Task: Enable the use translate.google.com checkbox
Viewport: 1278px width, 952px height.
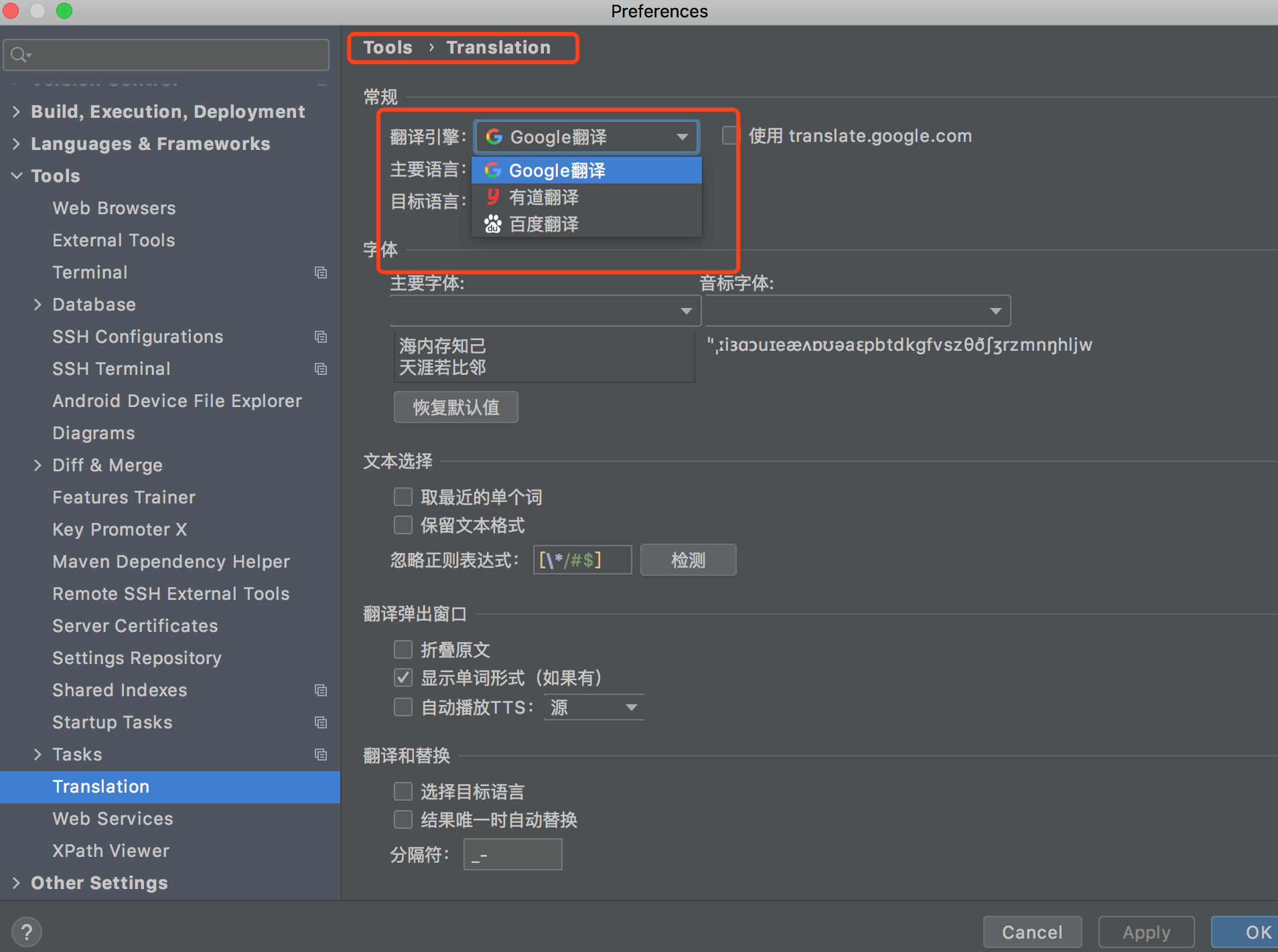Action: click(730, 136)
